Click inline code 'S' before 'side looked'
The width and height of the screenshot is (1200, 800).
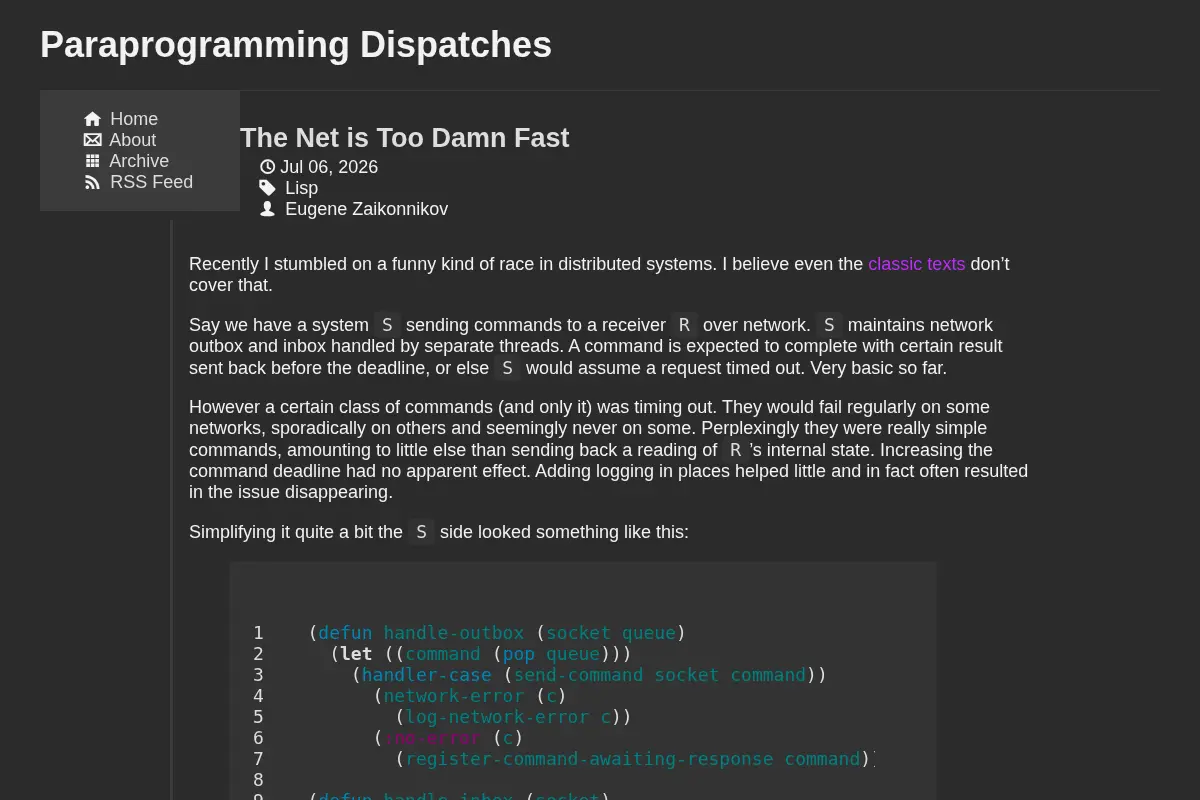point(421,532)
